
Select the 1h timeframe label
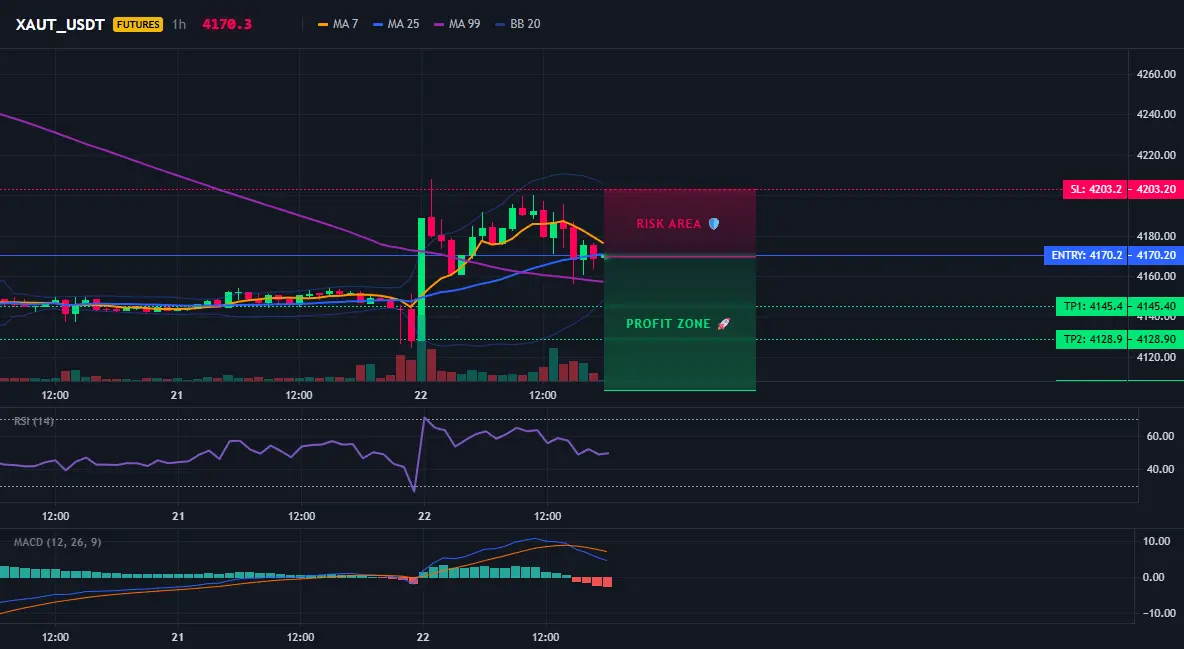tap(178, 24)
